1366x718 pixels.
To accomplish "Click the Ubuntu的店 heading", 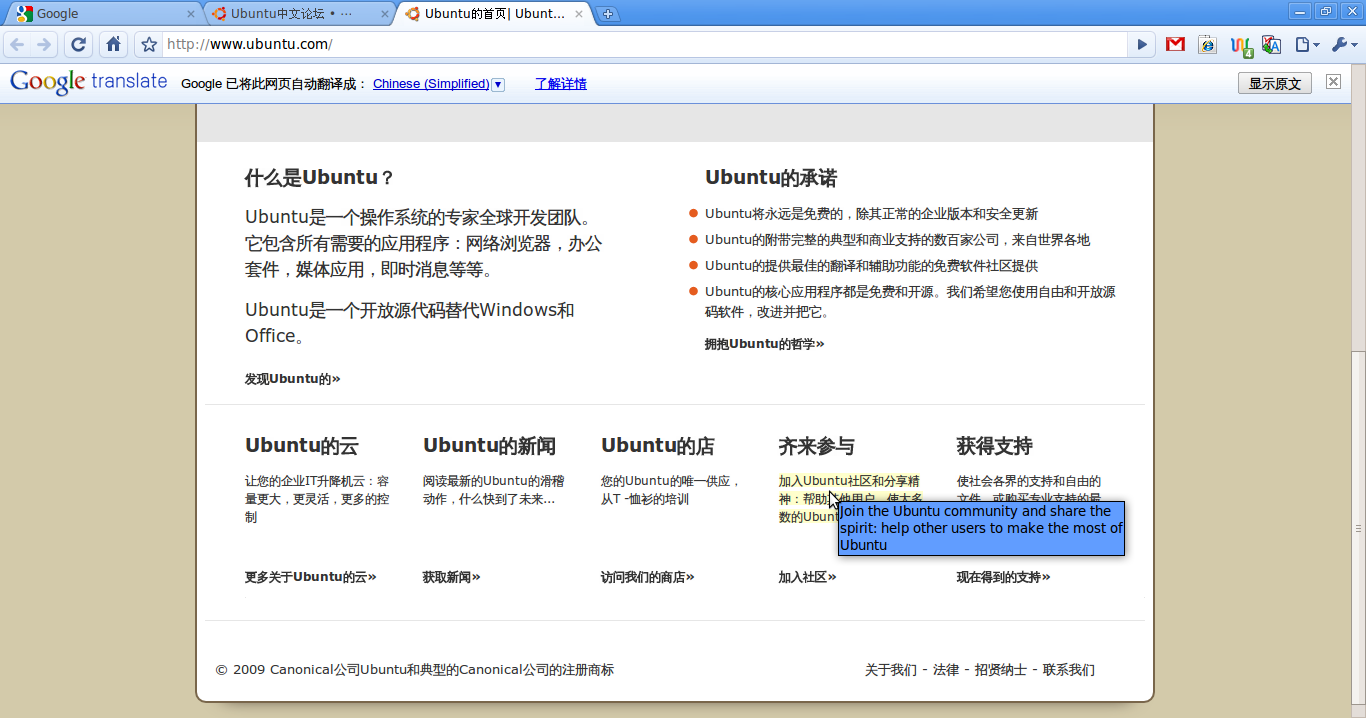I will (658, 446).
